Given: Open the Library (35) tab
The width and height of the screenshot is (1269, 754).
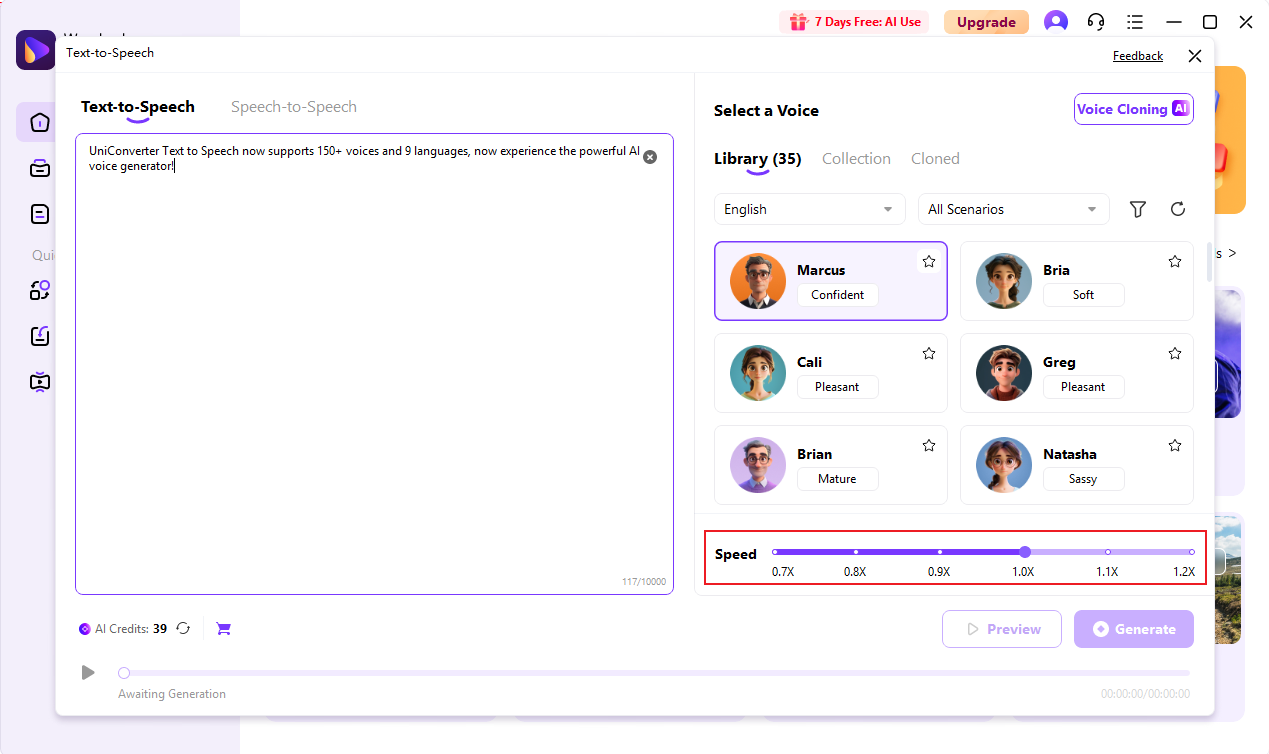Looking at the screenshot, I should 758,159.
